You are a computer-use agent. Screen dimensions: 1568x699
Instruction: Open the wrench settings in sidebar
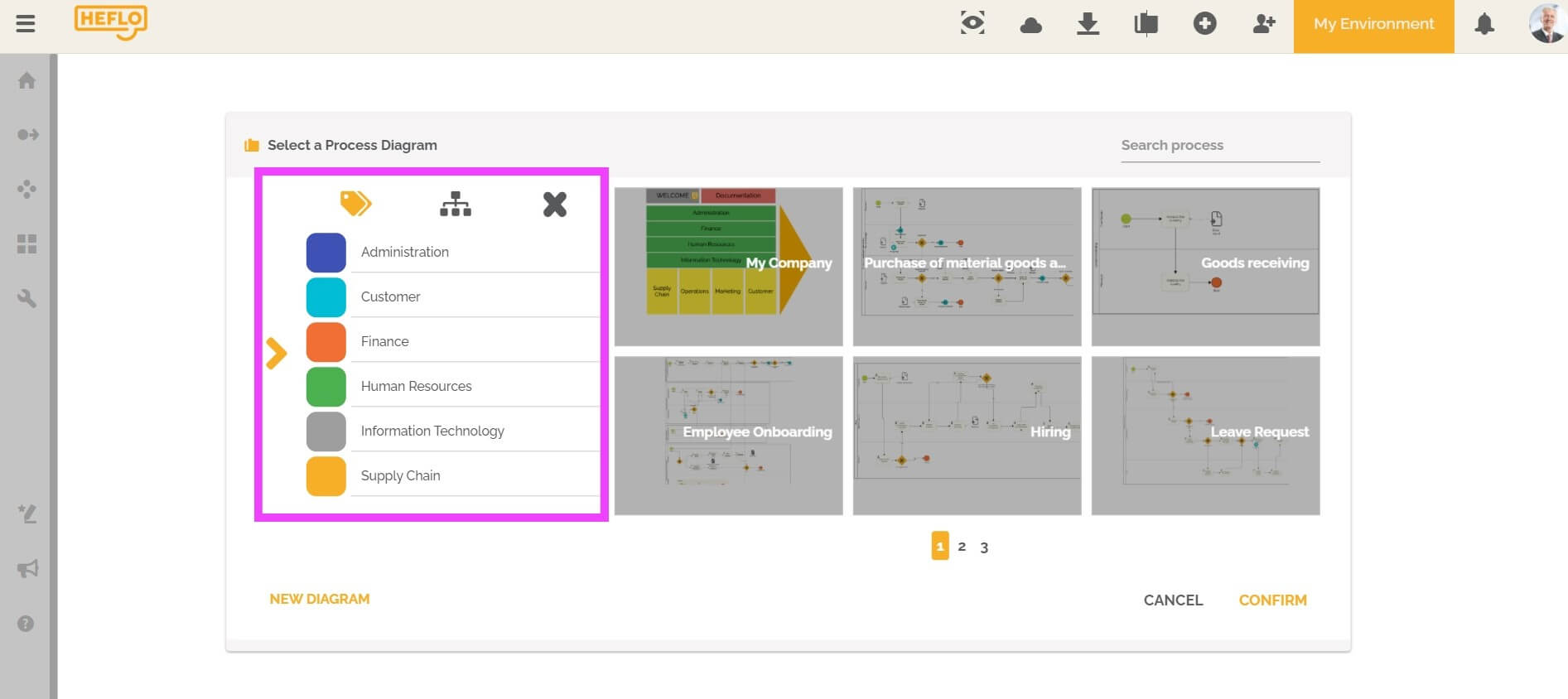[27, 298]
